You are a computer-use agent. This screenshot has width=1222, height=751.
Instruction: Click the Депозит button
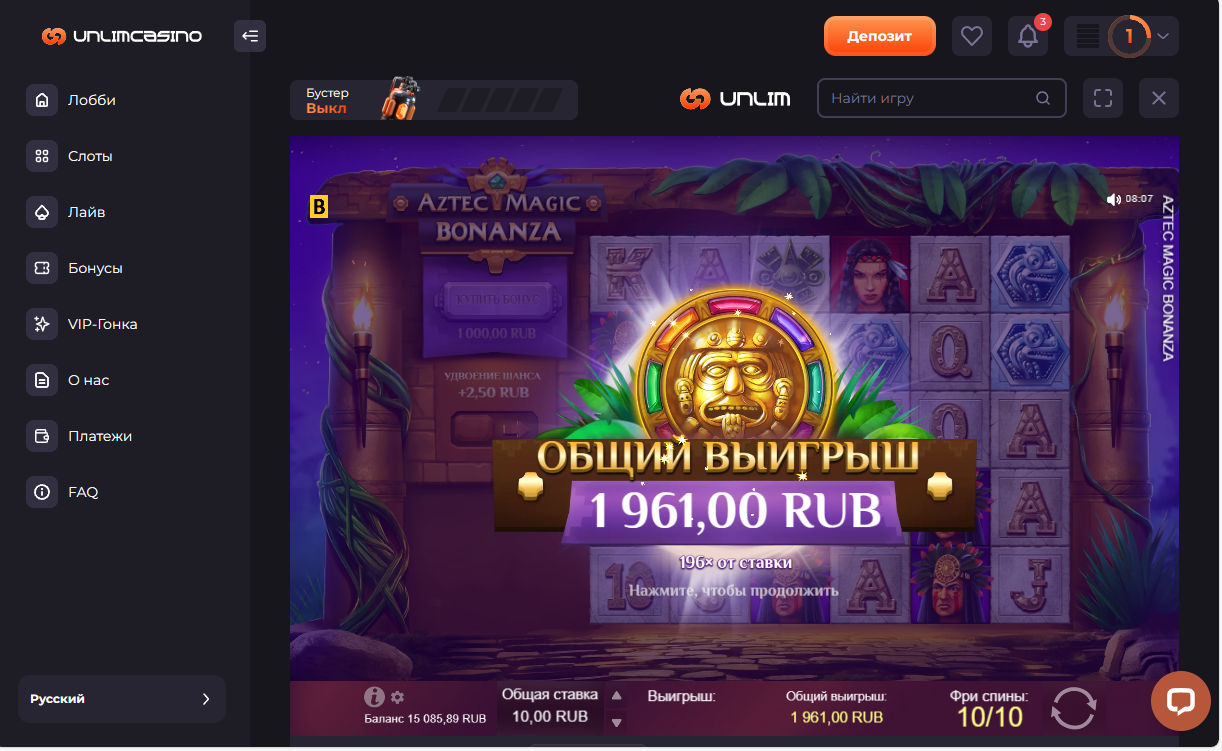[x=880, y=36]
